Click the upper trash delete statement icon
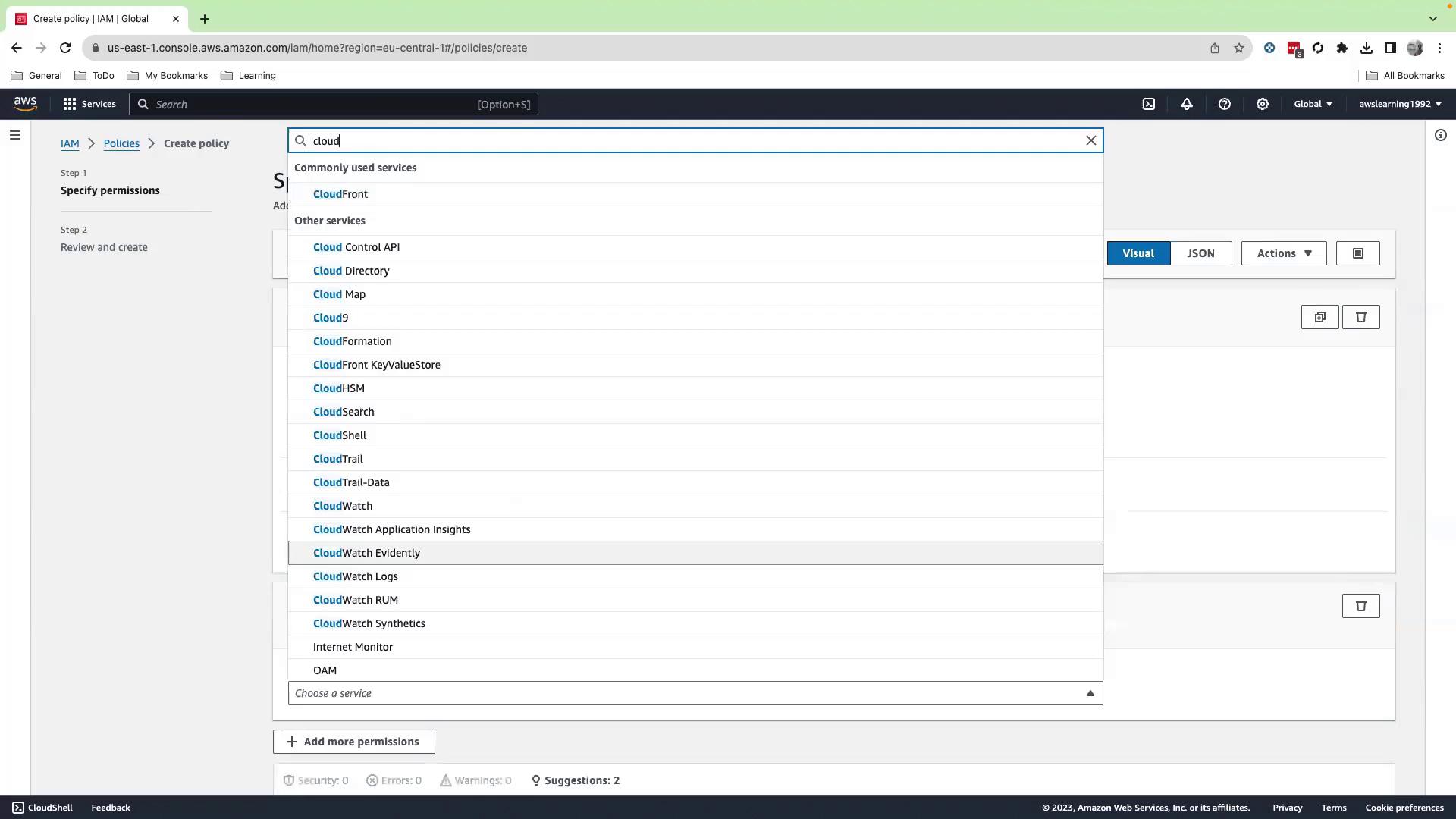 tap(1361, 318)
